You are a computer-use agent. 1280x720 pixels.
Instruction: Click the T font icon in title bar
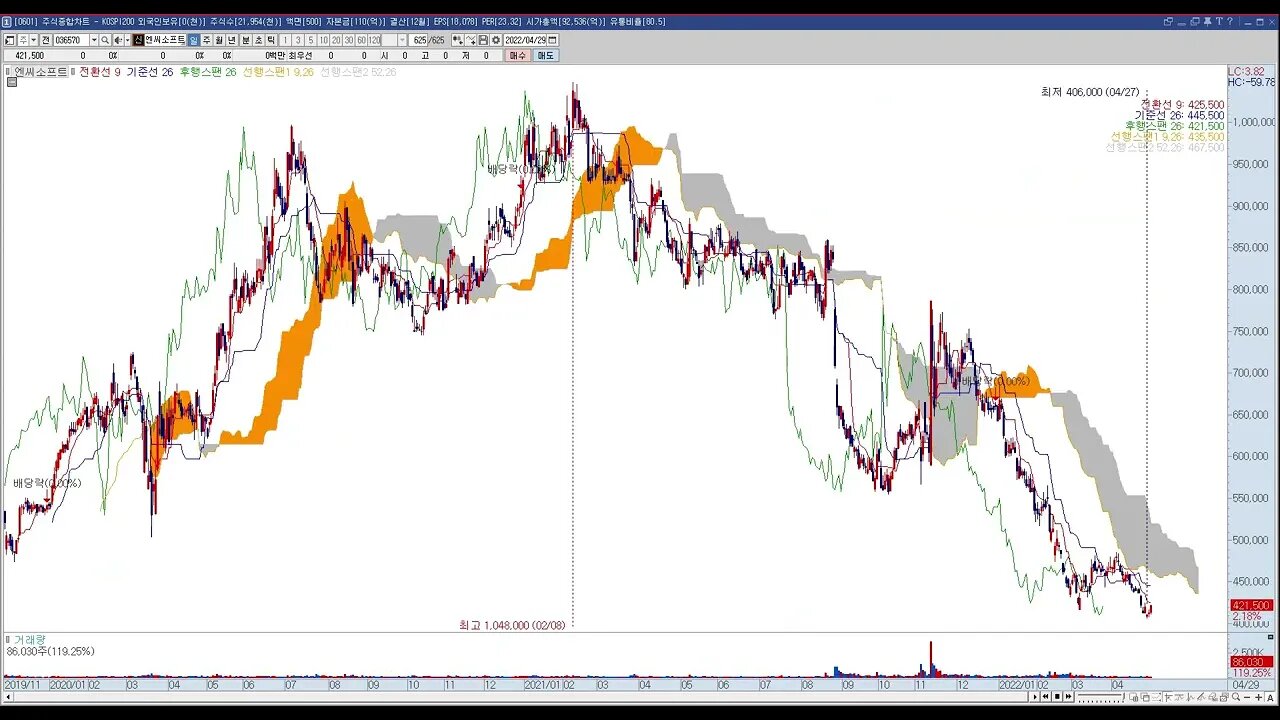(1219, 21)
